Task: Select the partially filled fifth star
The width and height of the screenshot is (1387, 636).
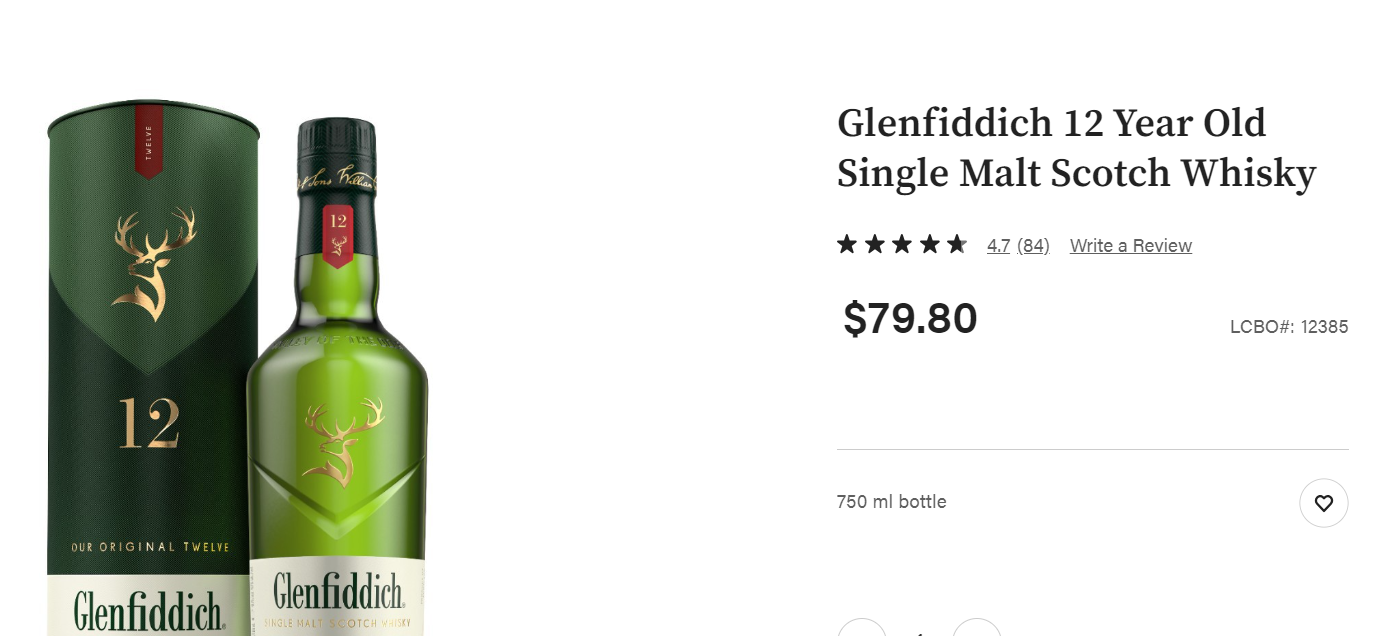Action: 957,244
